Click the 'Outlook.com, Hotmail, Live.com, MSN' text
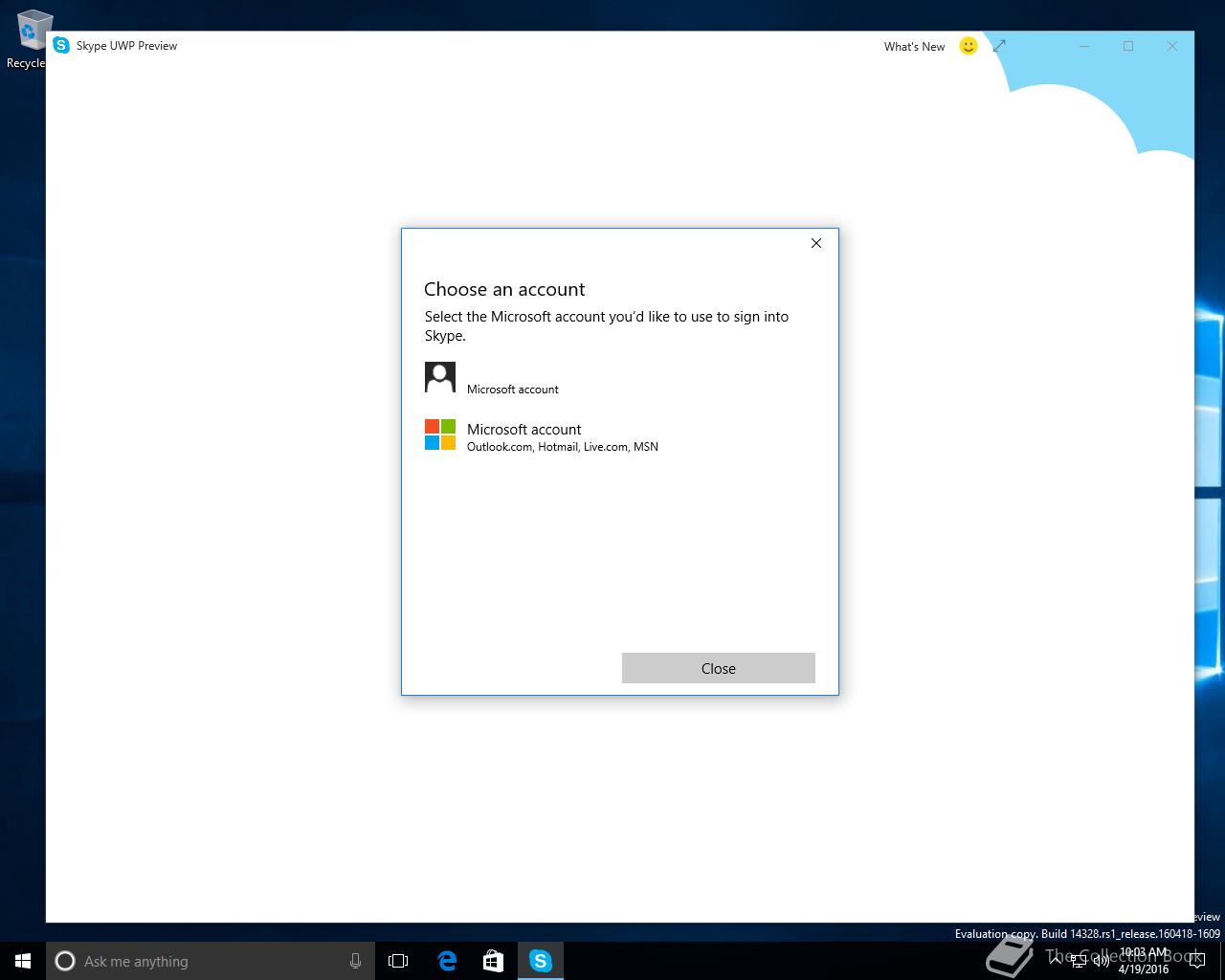 pyautogui.click(x=563, y=447)
